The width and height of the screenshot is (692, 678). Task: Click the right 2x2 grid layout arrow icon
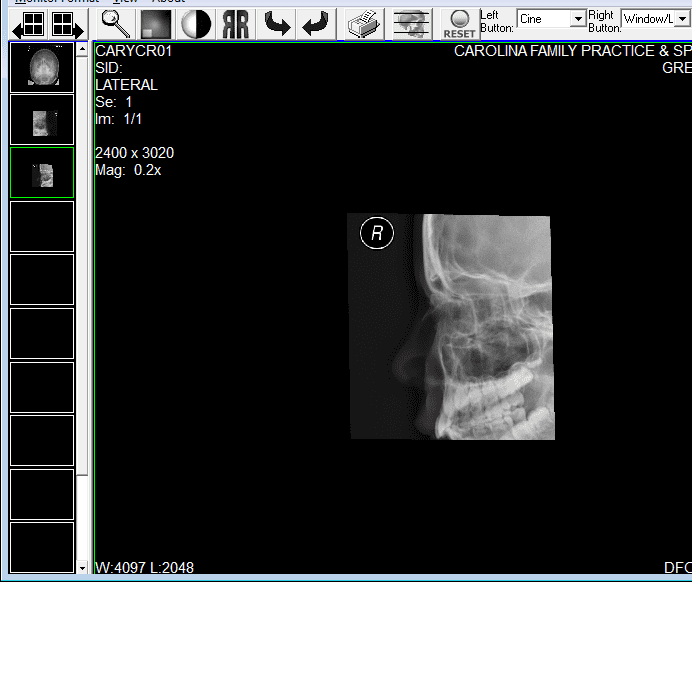[x=65, y=25]
